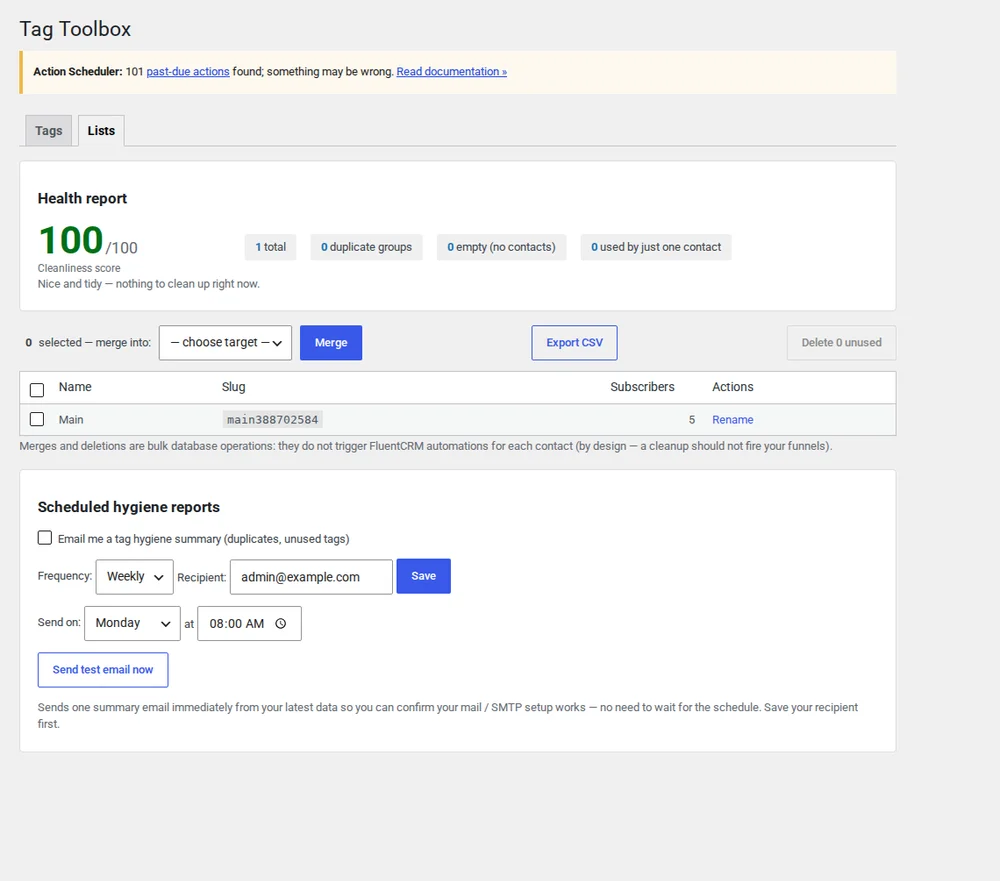Image resolution: width=1000 pixels, height=881 pixels.
Task: Open Read documentation link
Action: [x=452, y=71]
